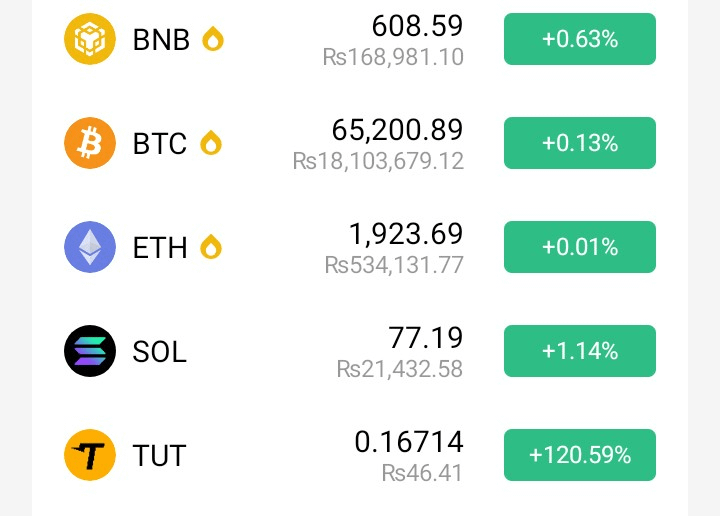Tap the Solana logo icon
Viewport: 720px width, 516px height.
coord(90,351)
